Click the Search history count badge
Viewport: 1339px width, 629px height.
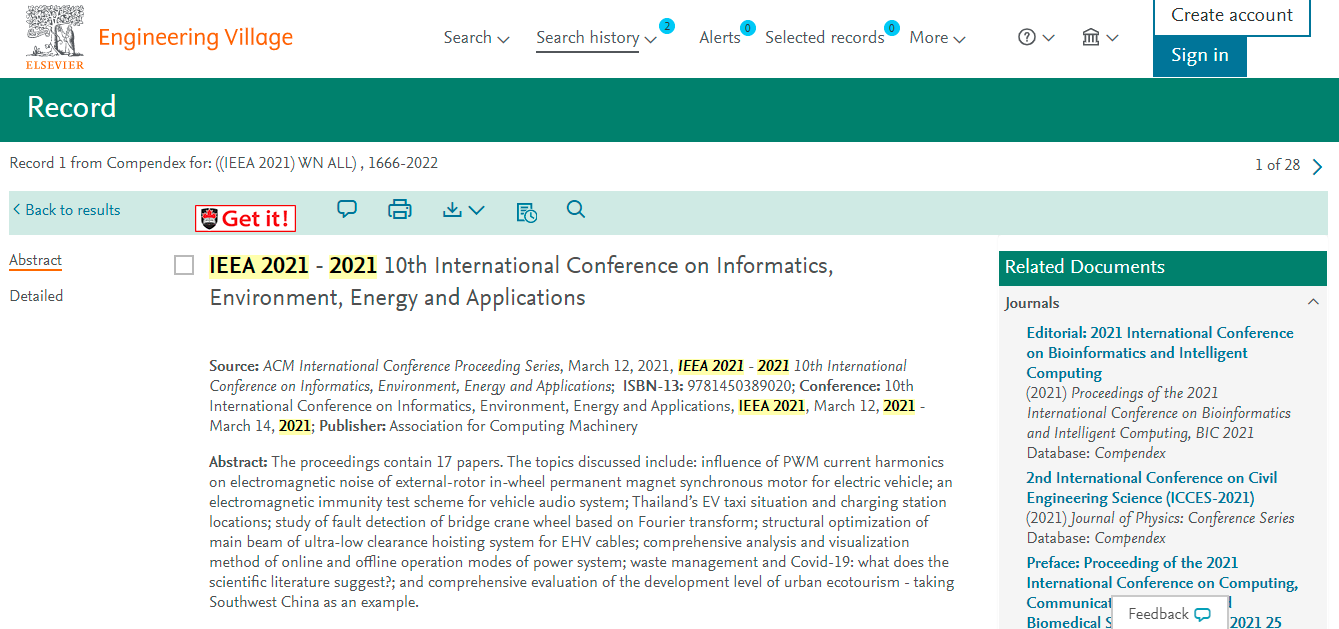point(667,26)
